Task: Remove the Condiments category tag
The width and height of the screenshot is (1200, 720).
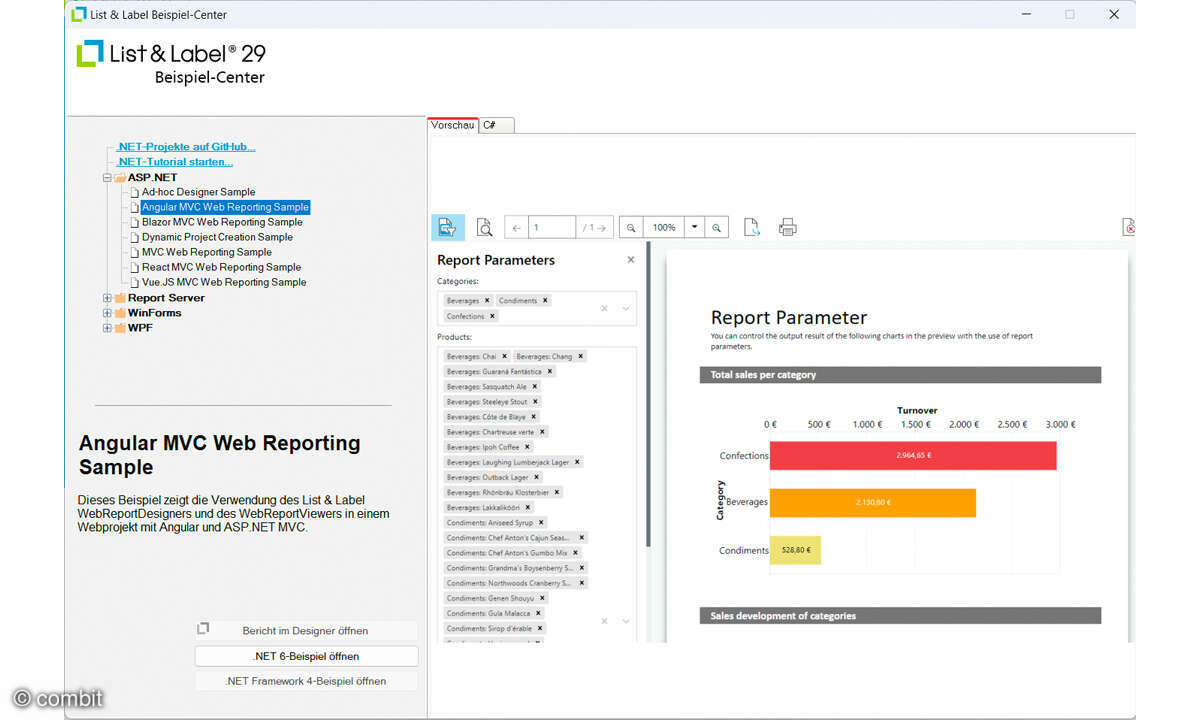Action: coord(545,300)
